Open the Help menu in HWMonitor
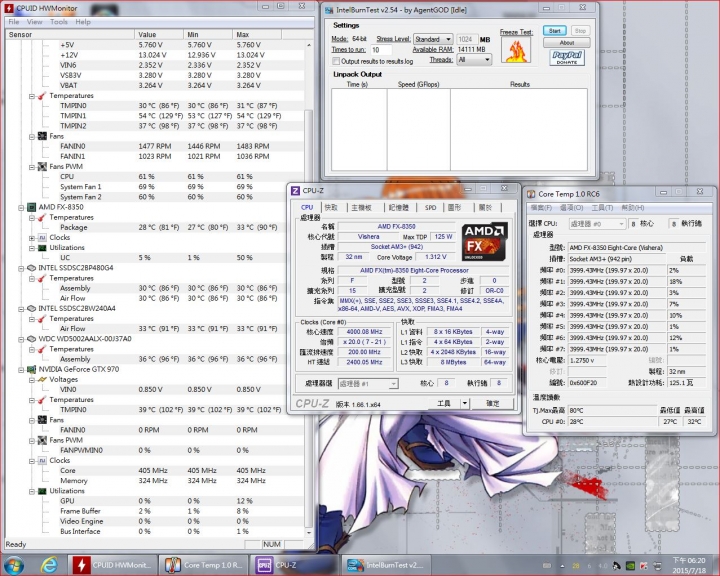 [83, 22]
